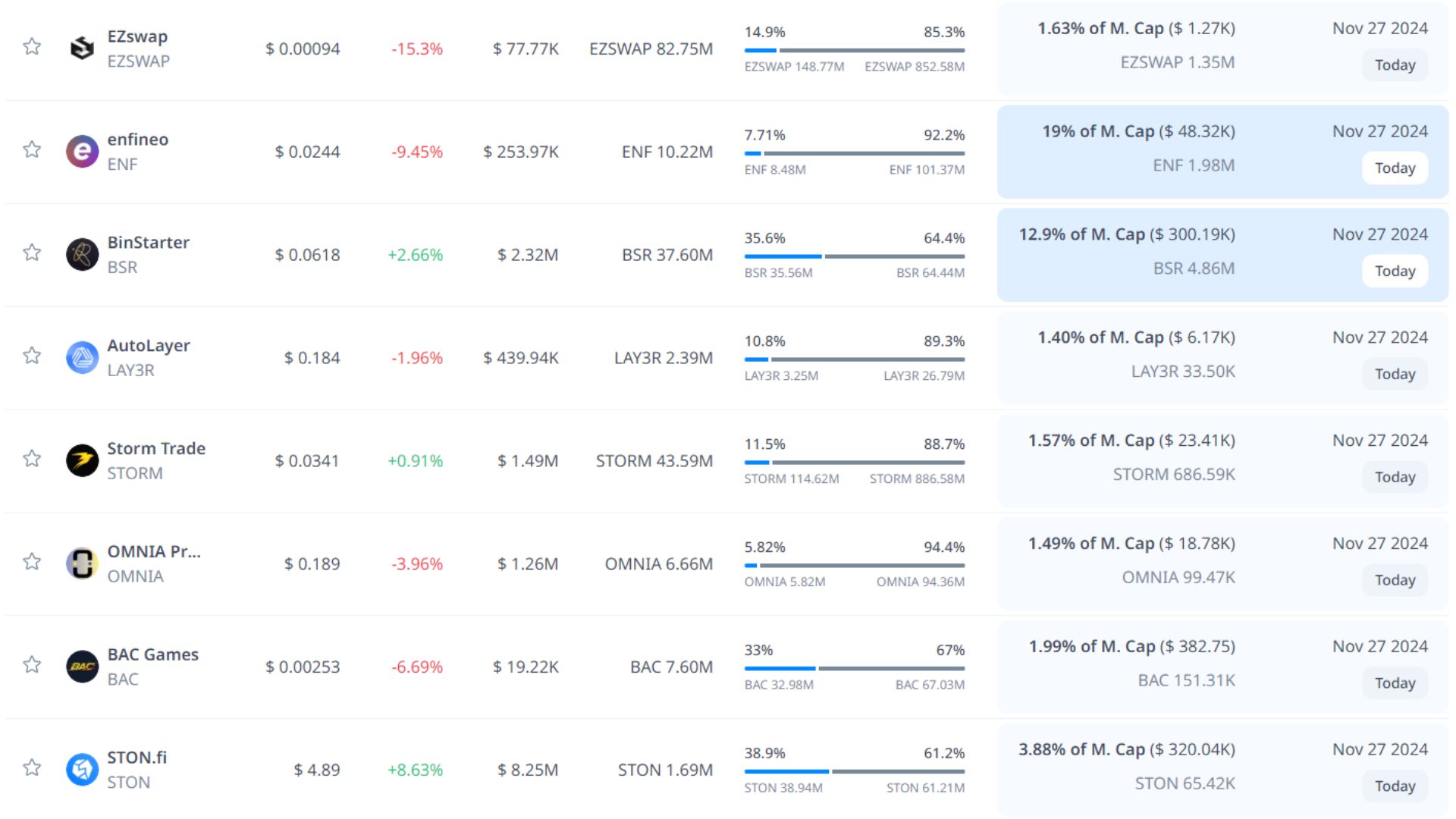1456x819 pixels.
Task: Open the enfineo token name link
Action: coord(137,140)
